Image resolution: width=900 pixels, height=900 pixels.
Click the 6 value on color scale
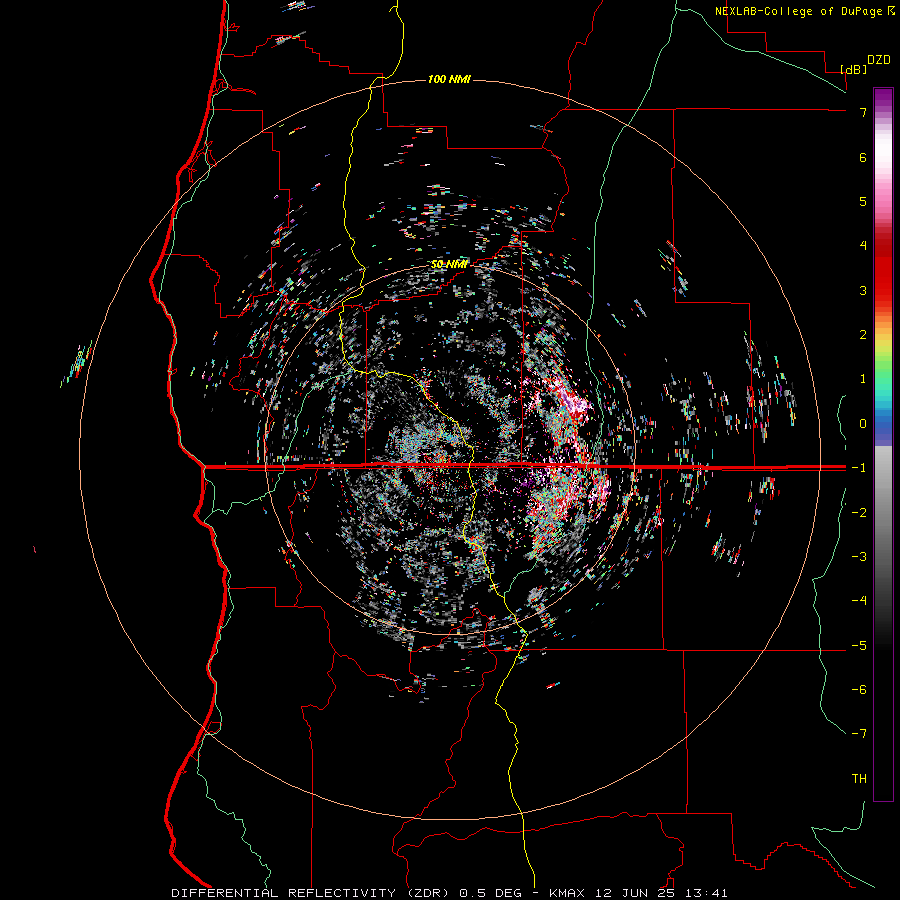[x=863, y=157]
